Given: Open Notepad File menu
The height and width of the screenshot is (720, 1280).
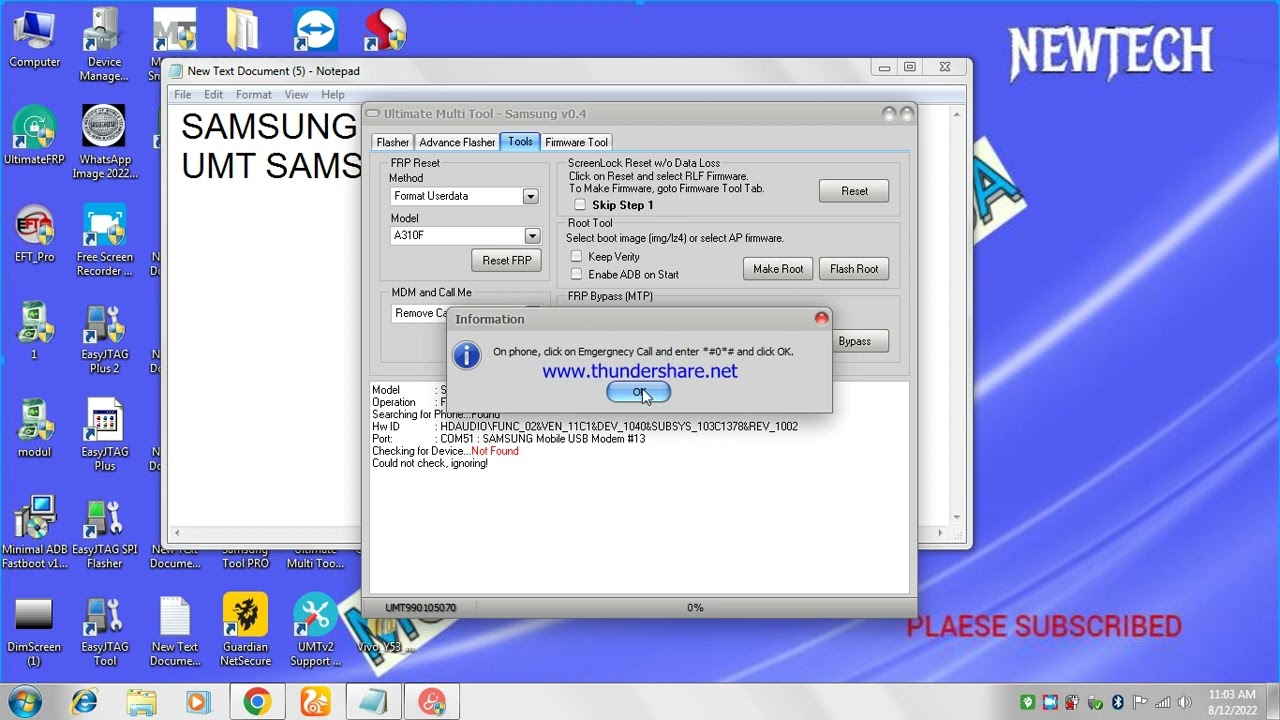Looking at the screenshot, I should [x=183, y=94].
